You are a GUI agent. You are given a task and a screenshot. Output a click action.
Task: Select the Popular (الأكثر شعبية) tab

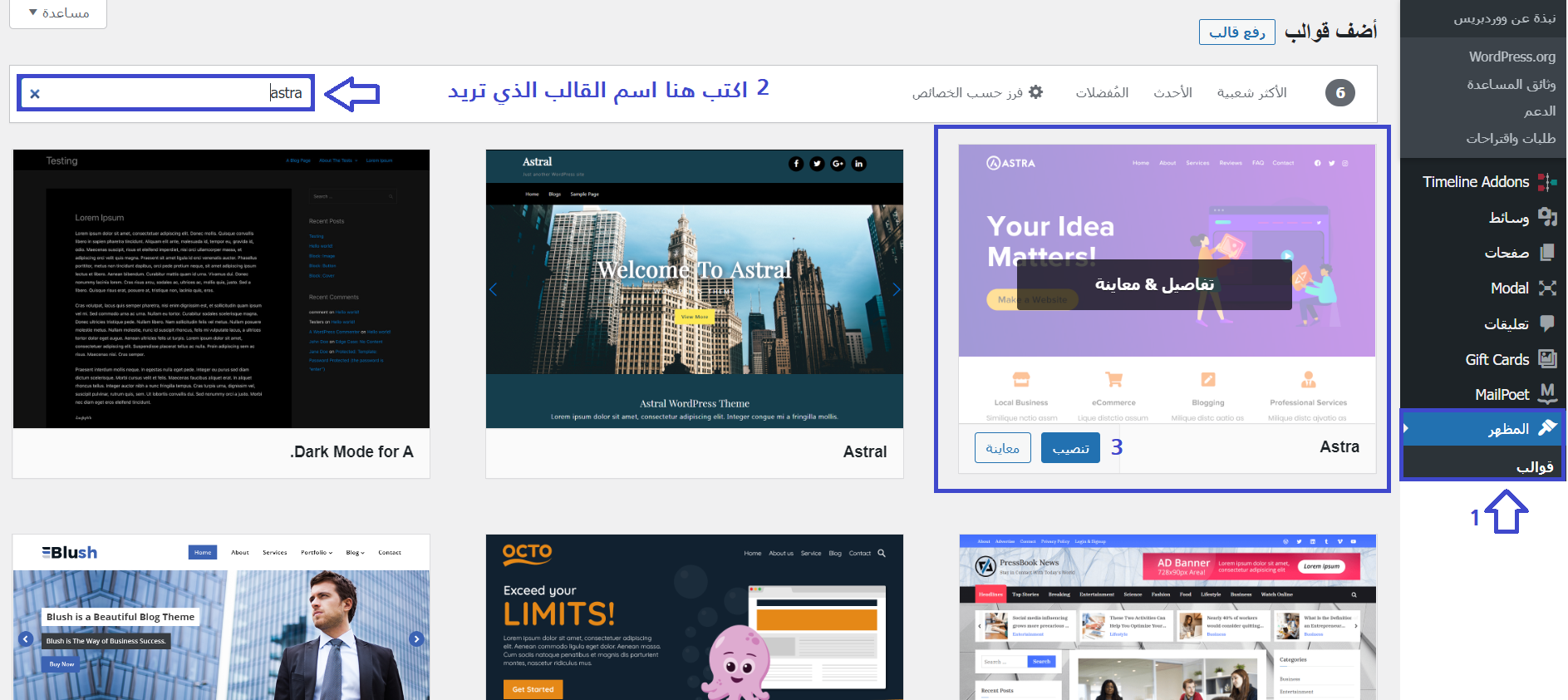click(1251, 92)
